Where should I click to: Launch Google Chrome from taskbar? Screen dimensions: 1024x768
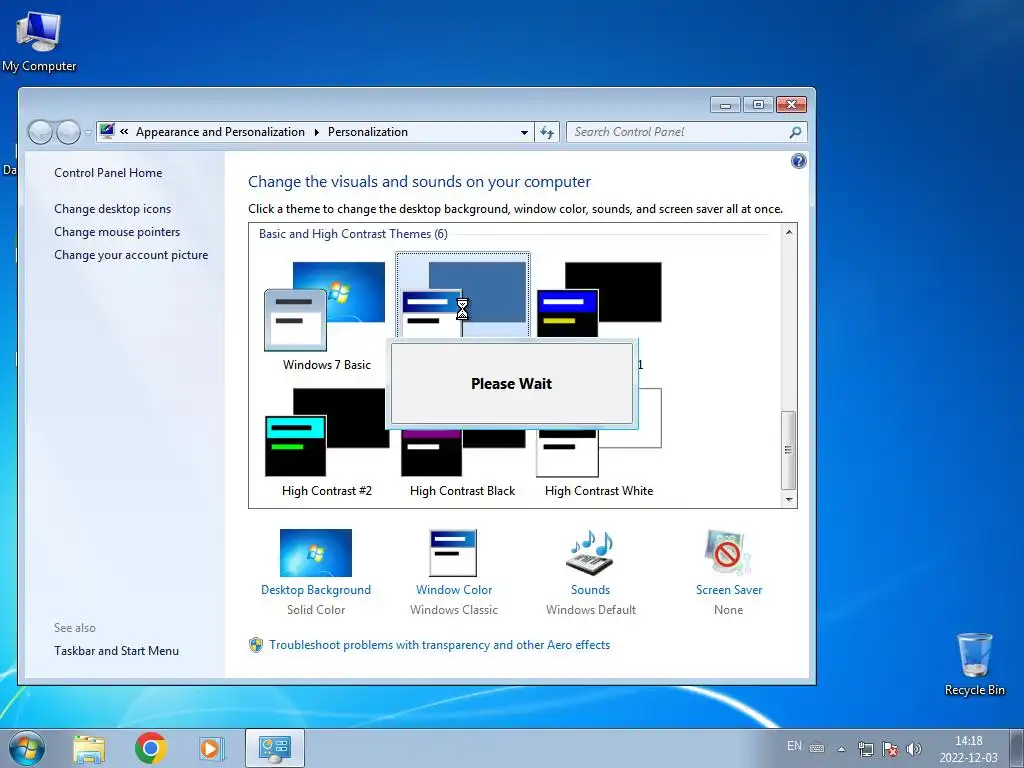pos(150,748)
